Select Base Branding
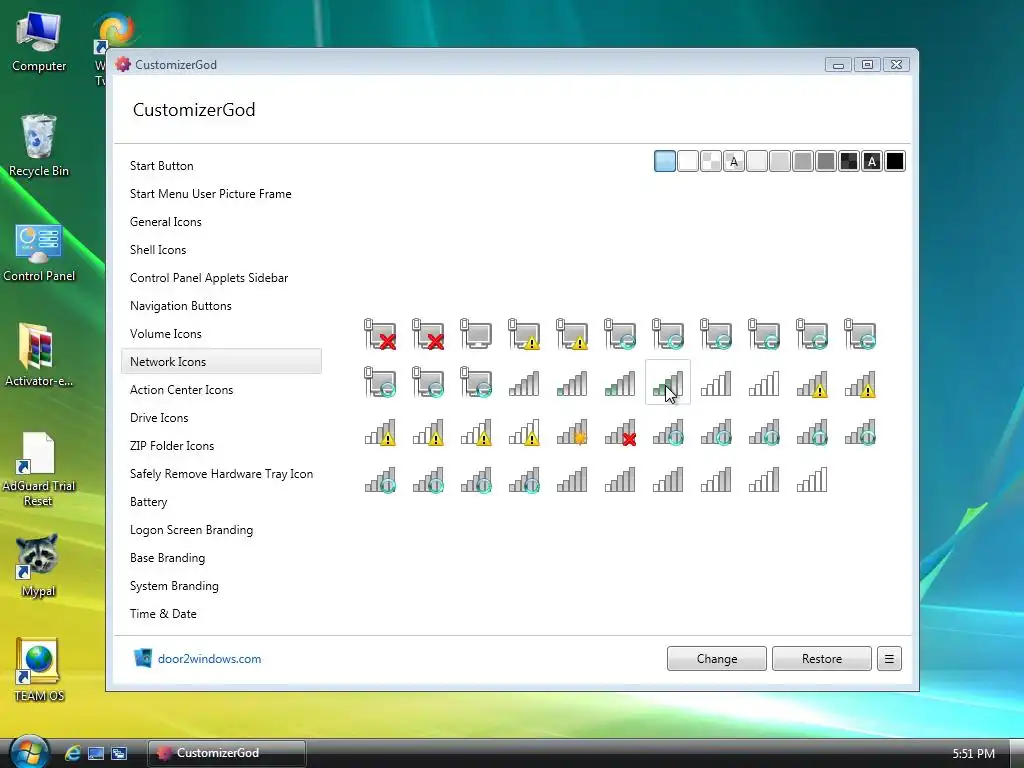Screen dimensions: 1024x768 (x=167, y=558)
